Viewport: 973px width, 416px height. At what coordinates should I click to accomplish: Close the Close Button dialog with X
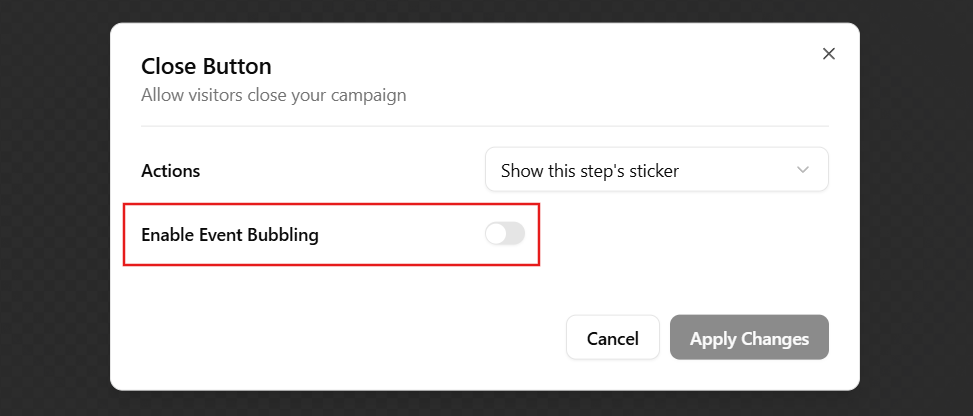point(828,54)
